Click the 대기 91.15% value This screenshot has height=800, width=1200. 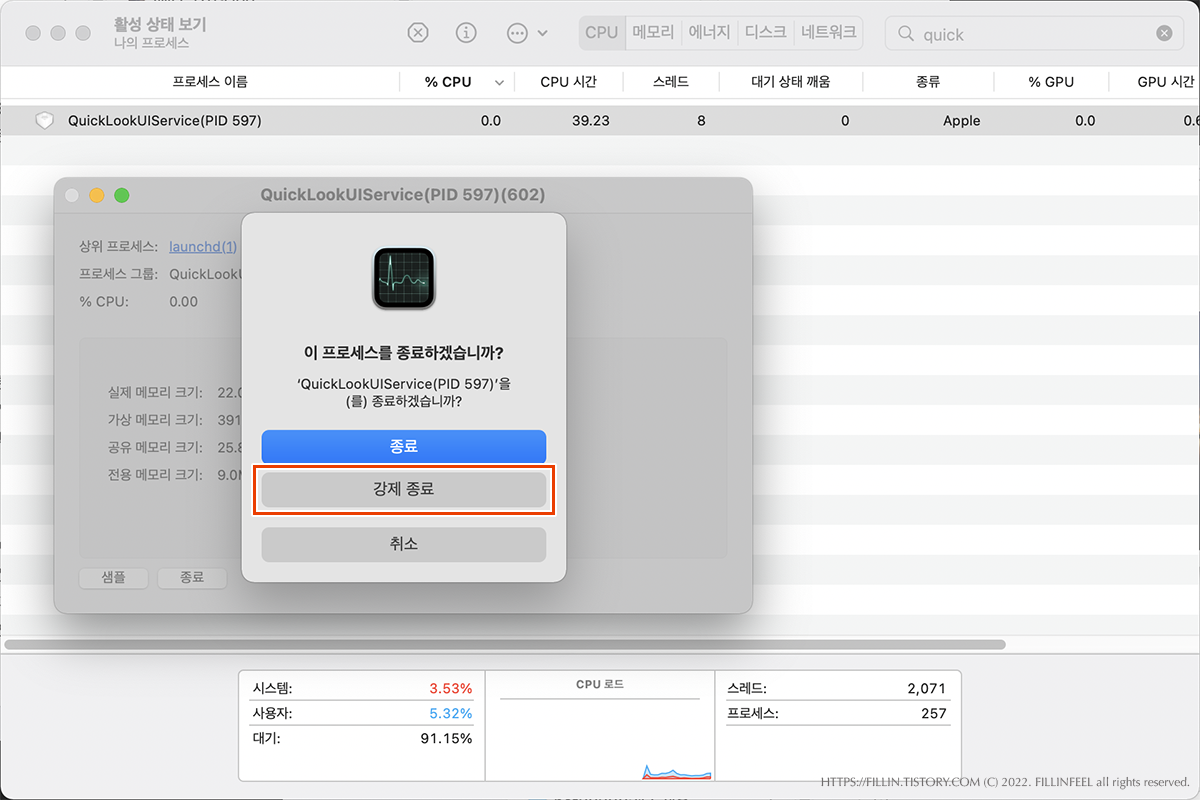[x=446, y=738]
